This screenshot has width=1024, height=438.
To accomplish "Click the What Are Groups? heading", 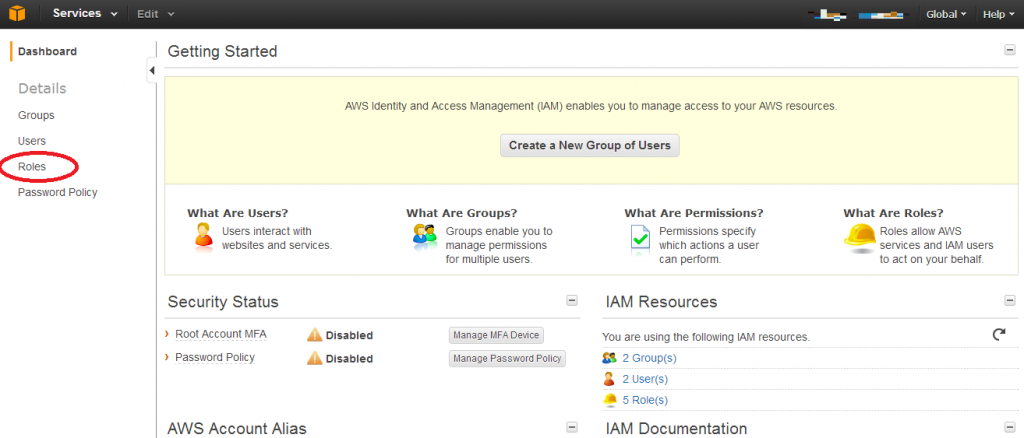I will (x=462, y=213).
